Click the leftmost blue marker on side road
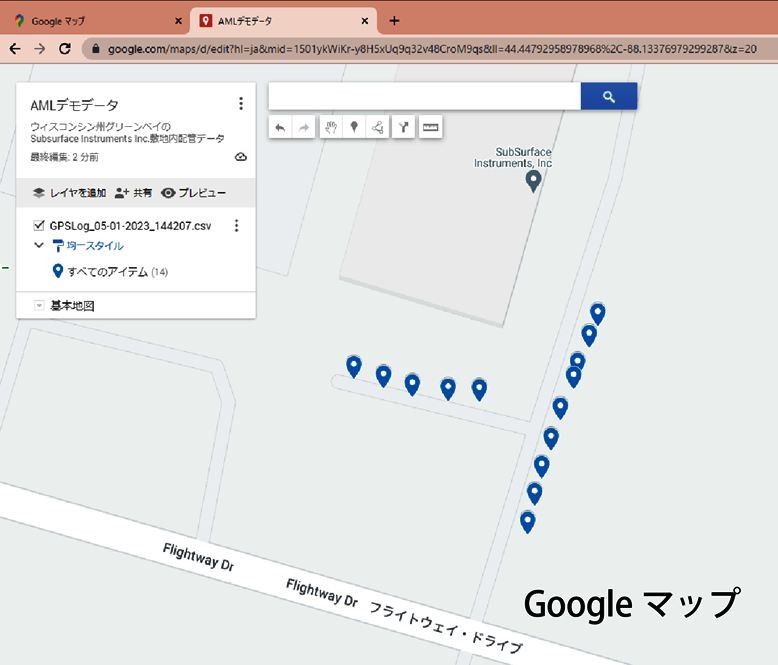Screen dimensions: 778x665 coord(354,367)
